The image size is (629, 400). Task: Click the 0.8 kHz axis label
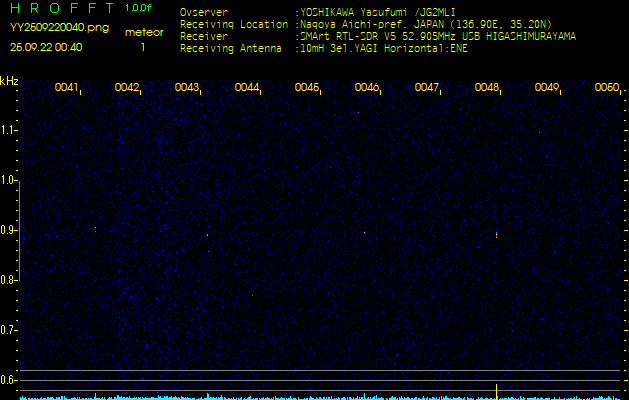(x=7, y=280)
